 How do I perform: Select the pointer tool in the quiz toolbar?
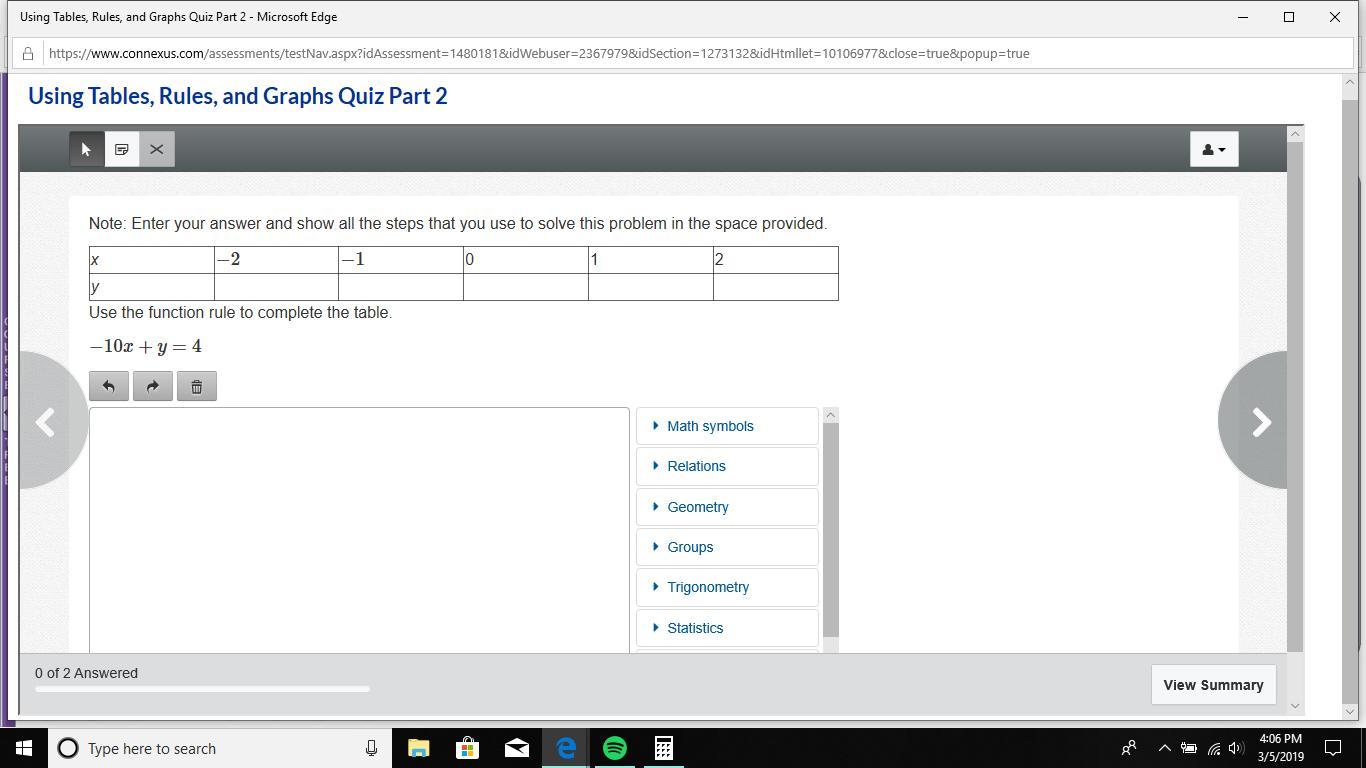pyautogui.click(x=87, y=149)
